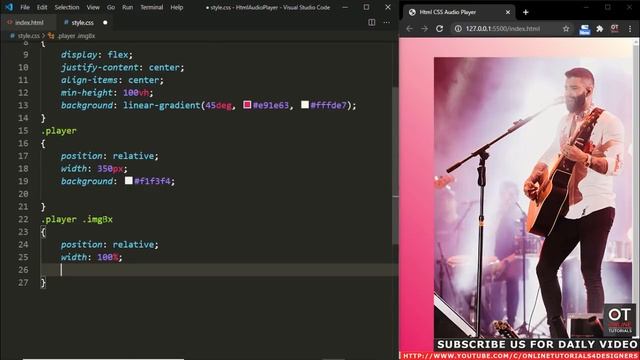Click .player .imgBx breadcrumb item
The height and width of the screenshot is (360, 640).
(x=76, y=36)
